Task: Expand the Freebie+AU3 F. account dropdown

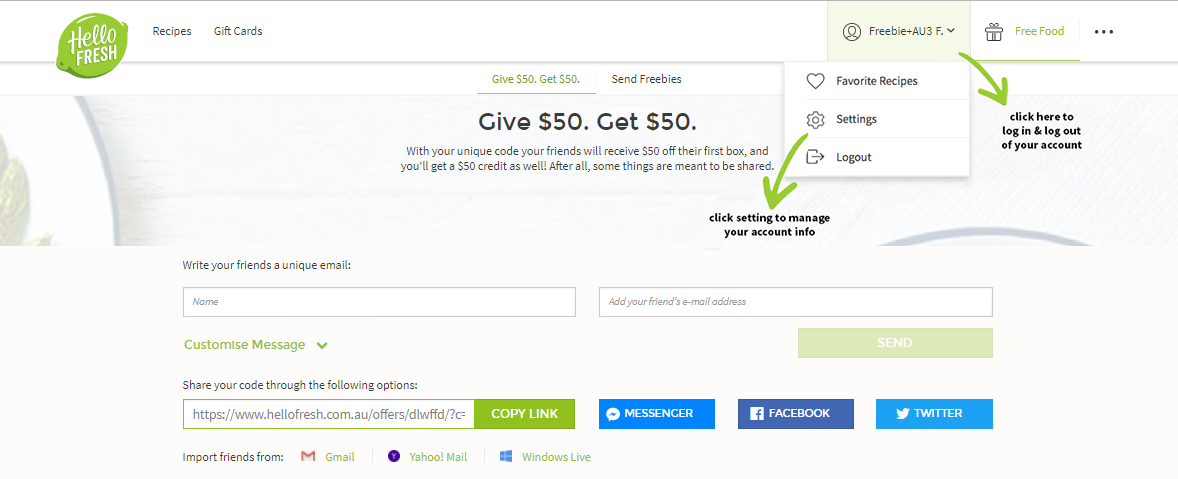Action: click(x=899, y=32)
